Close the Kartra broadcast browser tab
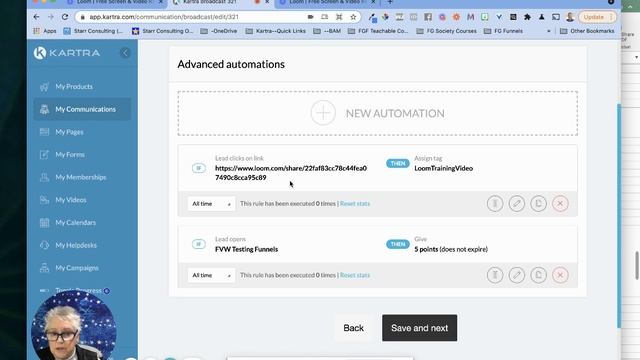This screenshot has height=360, width=640. [267, 2]
